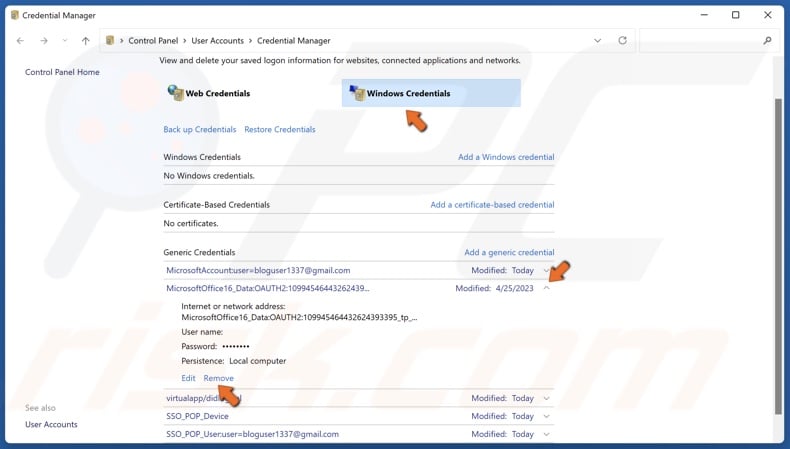The image size is (790, 449).
Task: Click the MicrosoftOffice16_Data:OAUTH2 credential entry
Action: pos(268,288)
